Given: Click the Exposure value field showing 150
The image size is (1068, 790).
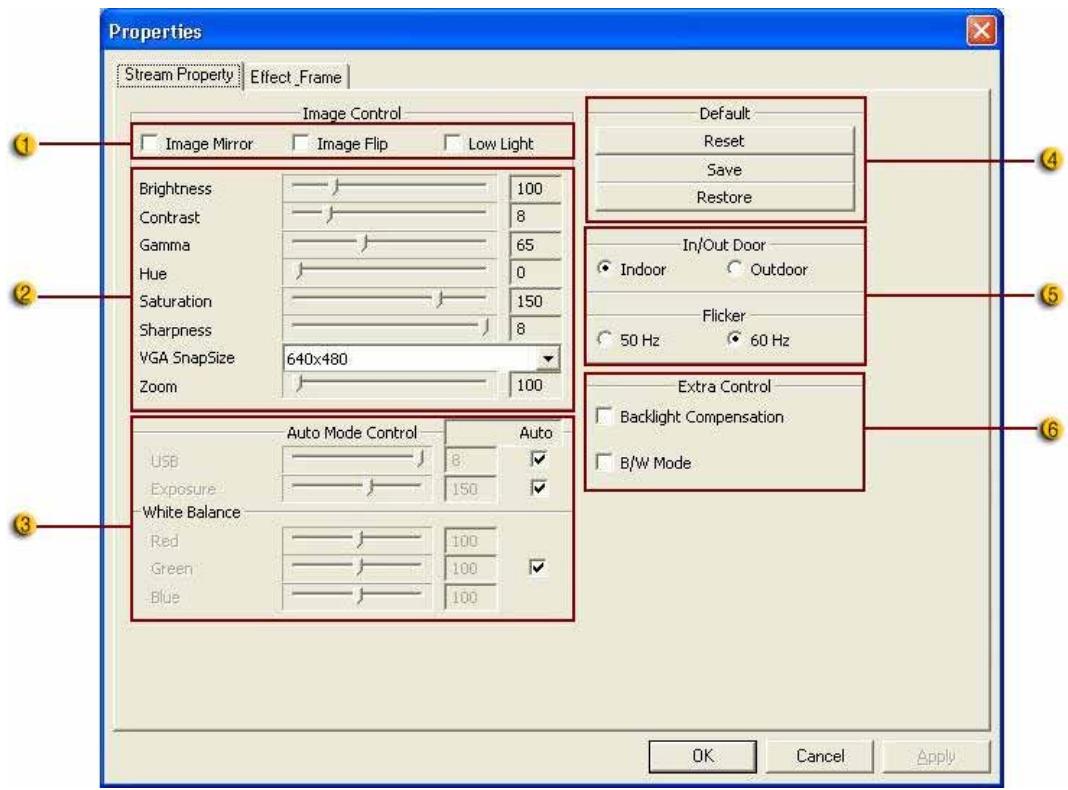Looking at the screenshot, I should [x=471, y=489].
